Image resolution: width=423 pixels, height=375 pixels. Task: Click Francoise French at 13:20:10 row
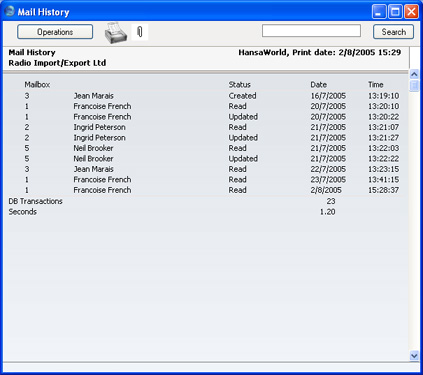click(x=102, y=106)
